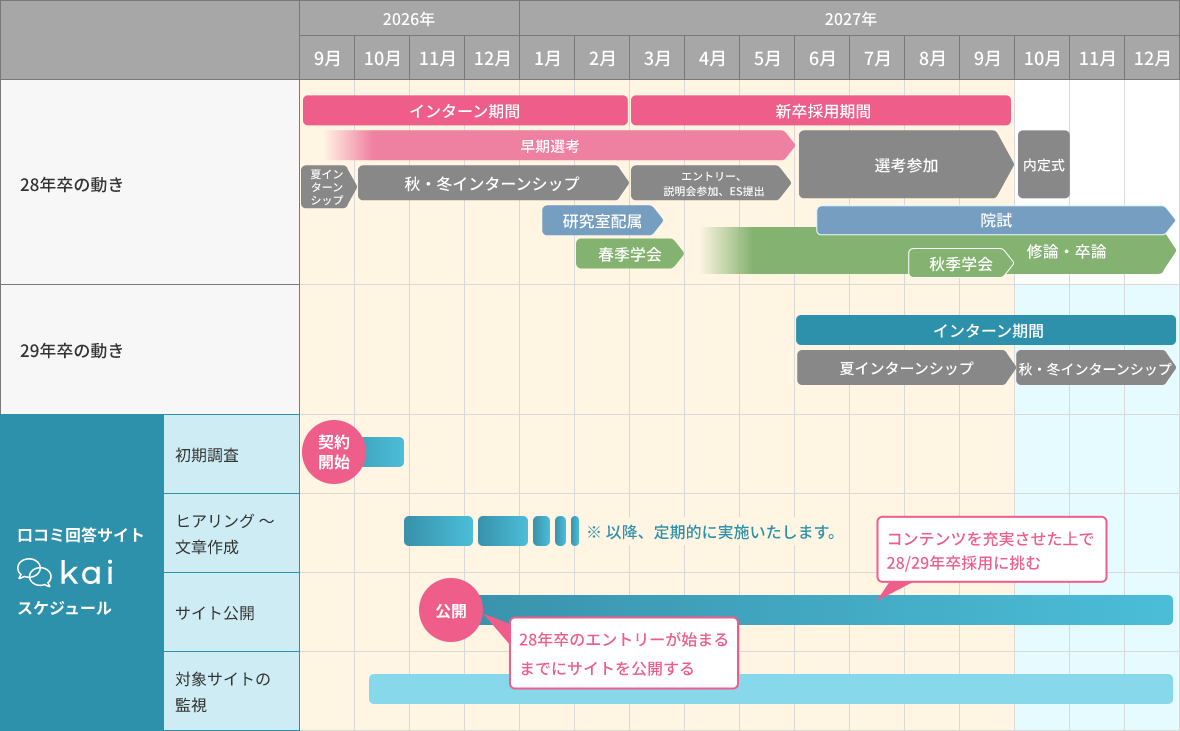1180x731 pixels.
Task: Click the 院試 blue bar
Action: pos(996,220)
